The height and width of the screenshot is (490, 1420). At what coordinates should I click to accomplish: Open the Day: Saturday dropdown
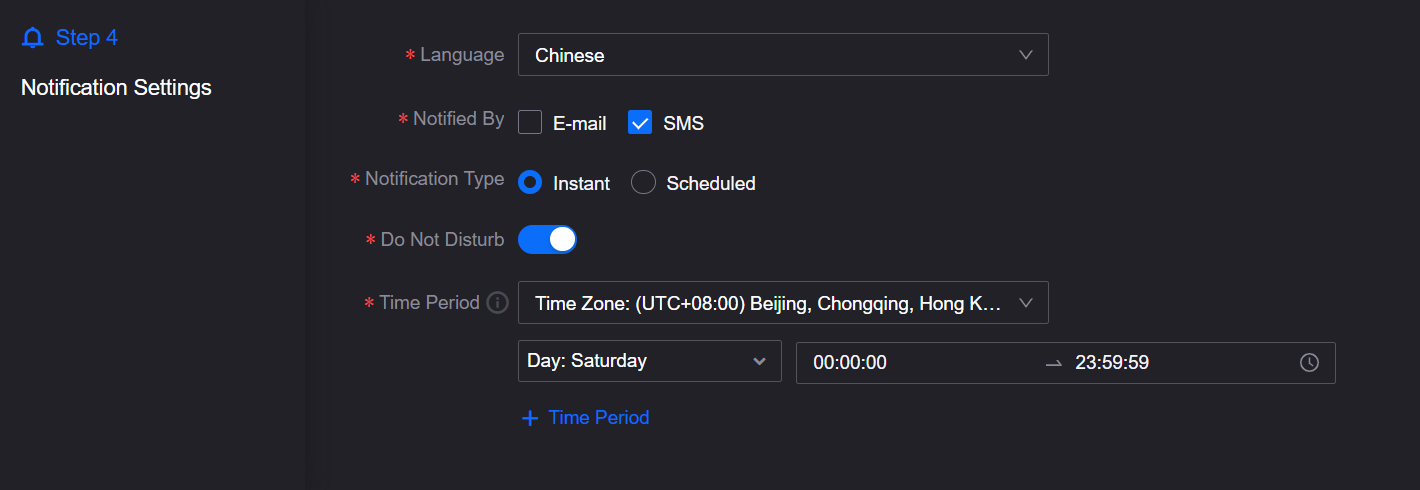pyautogui.click(x=649, y=361)
